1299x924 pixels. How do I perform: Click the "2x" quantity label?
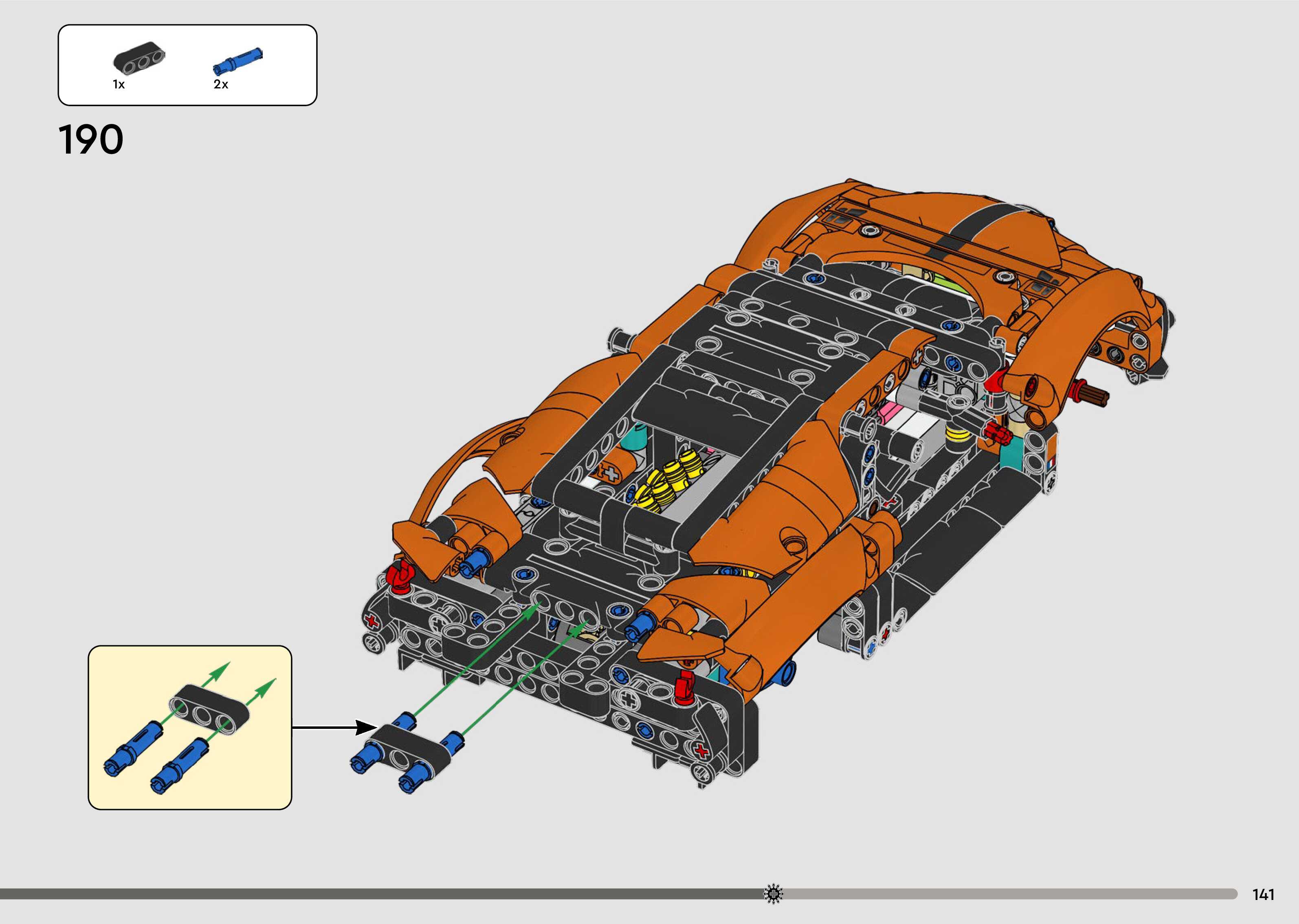click(221, 85)
